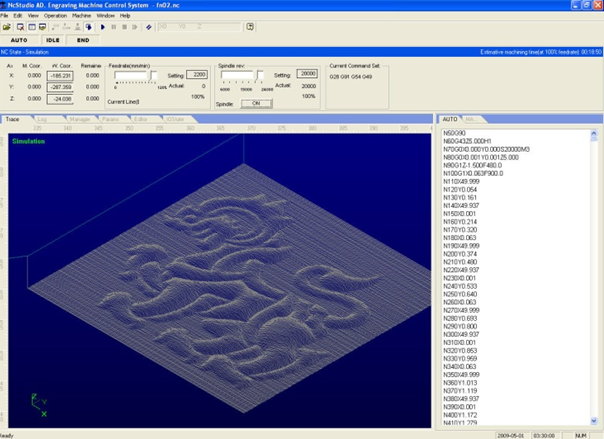Click the Stop icon in toolbar
This screenshot has width=604, height=439.
124,27
